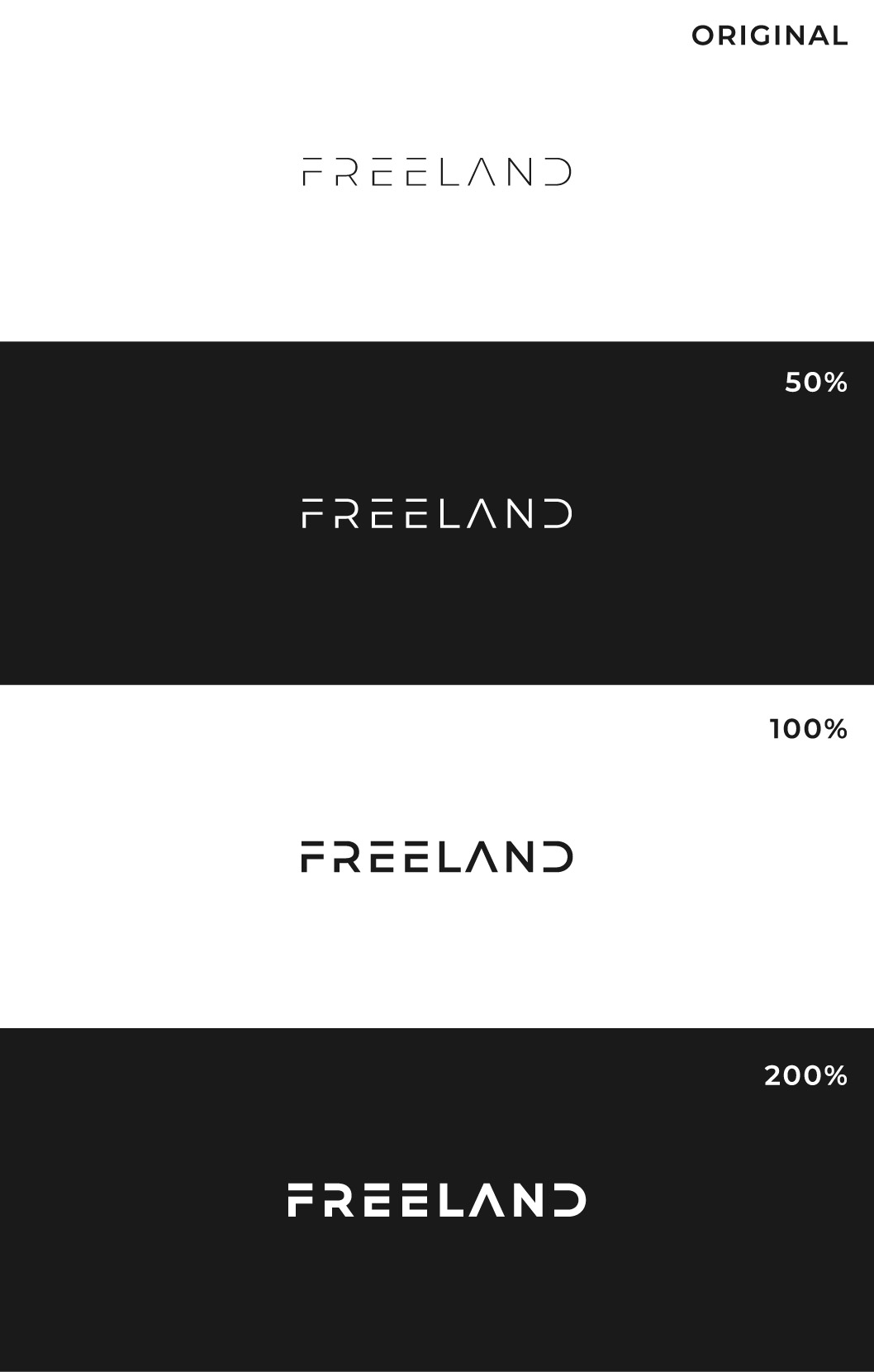Viewport: 874px width, 1372px height.
Task: Click letter F in the 100% logo
Action: [312, 856]
